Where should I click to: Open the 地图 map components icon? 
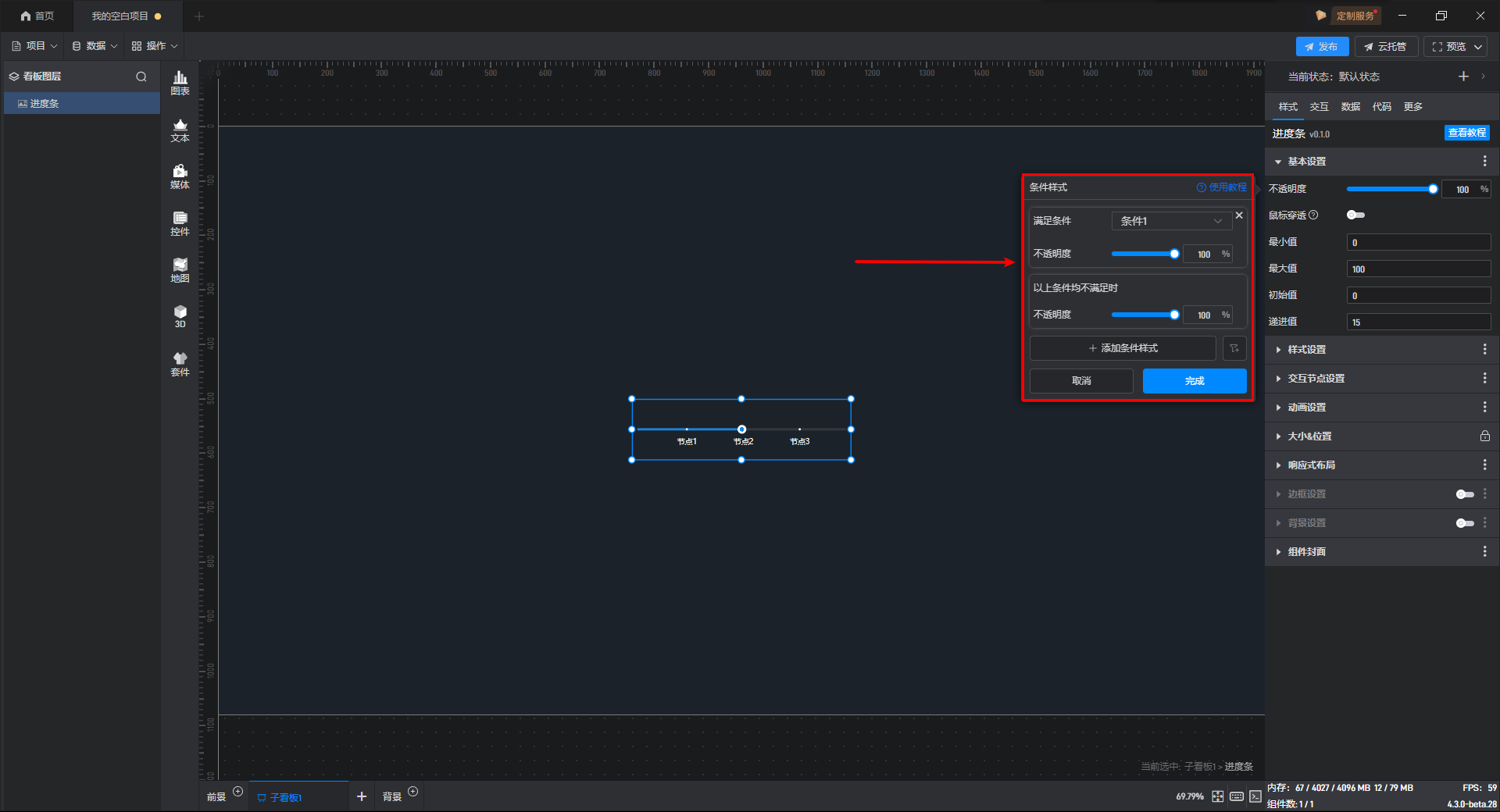[180, 270]
